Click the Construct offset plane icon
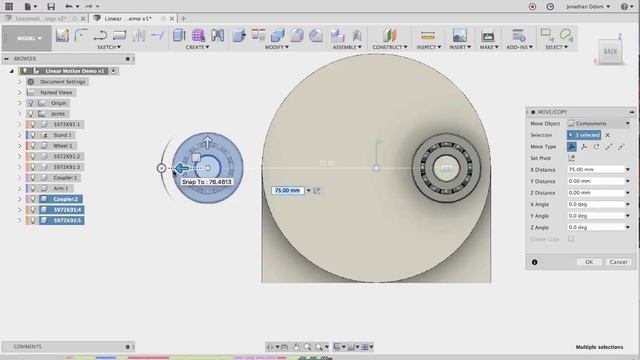Viewport: 640px width, 360px height. click(389, 36)
